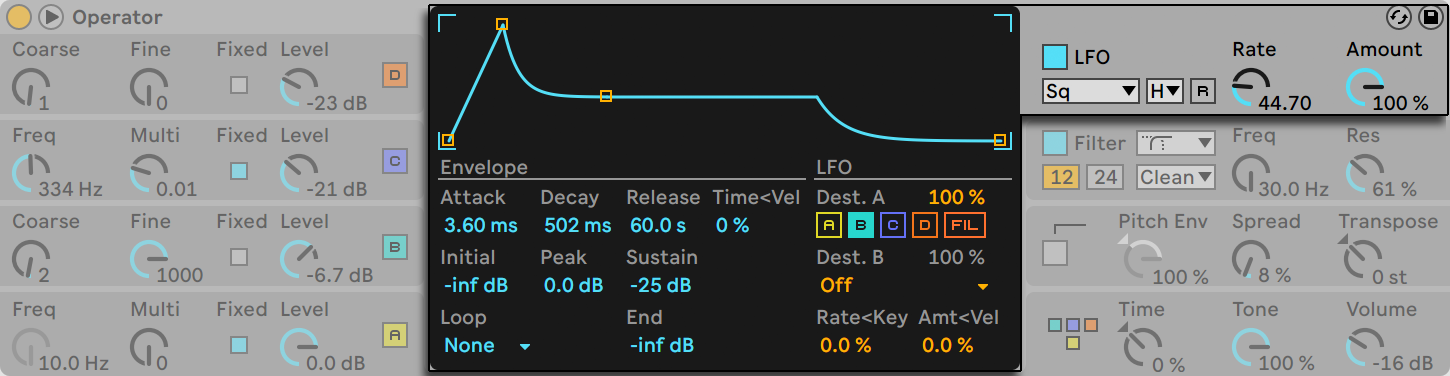This screenshot has width=1450, height=376.
Task: Select 12 dB filter slope
Action: click(1060, 178)
